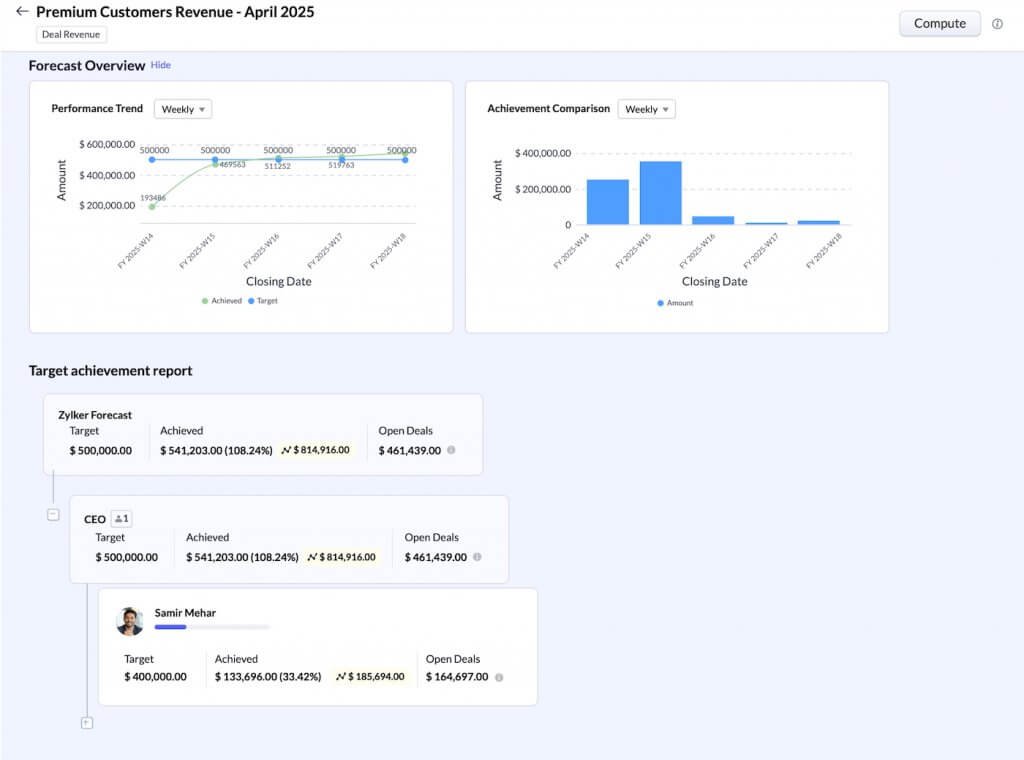The width and height of the screenshot is (1024, 760).
Task: Collapse the CEO hierarchy node
Action: (53, 514)
